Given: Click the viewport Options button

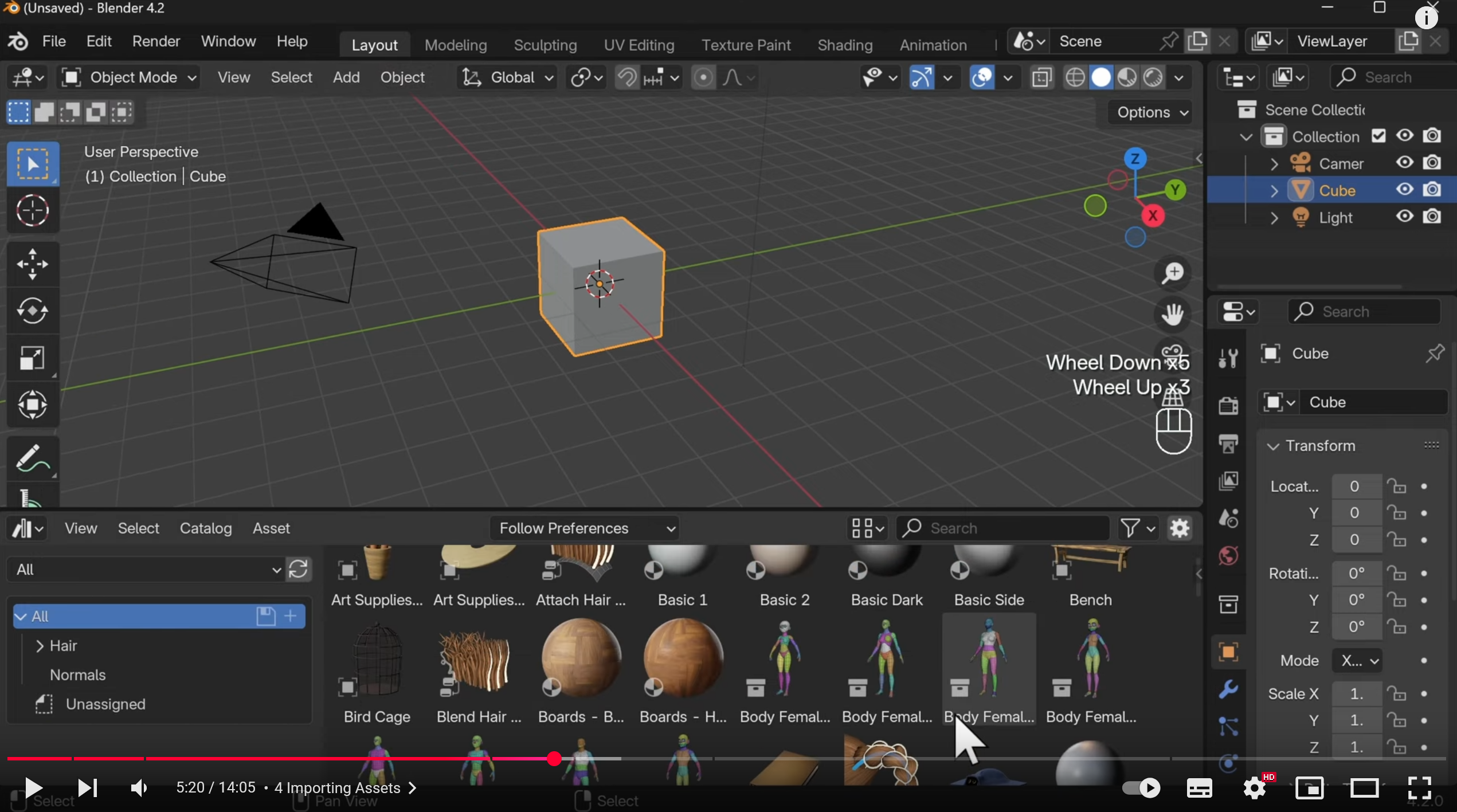Looking at the screenshot, I should point(1150,112).
